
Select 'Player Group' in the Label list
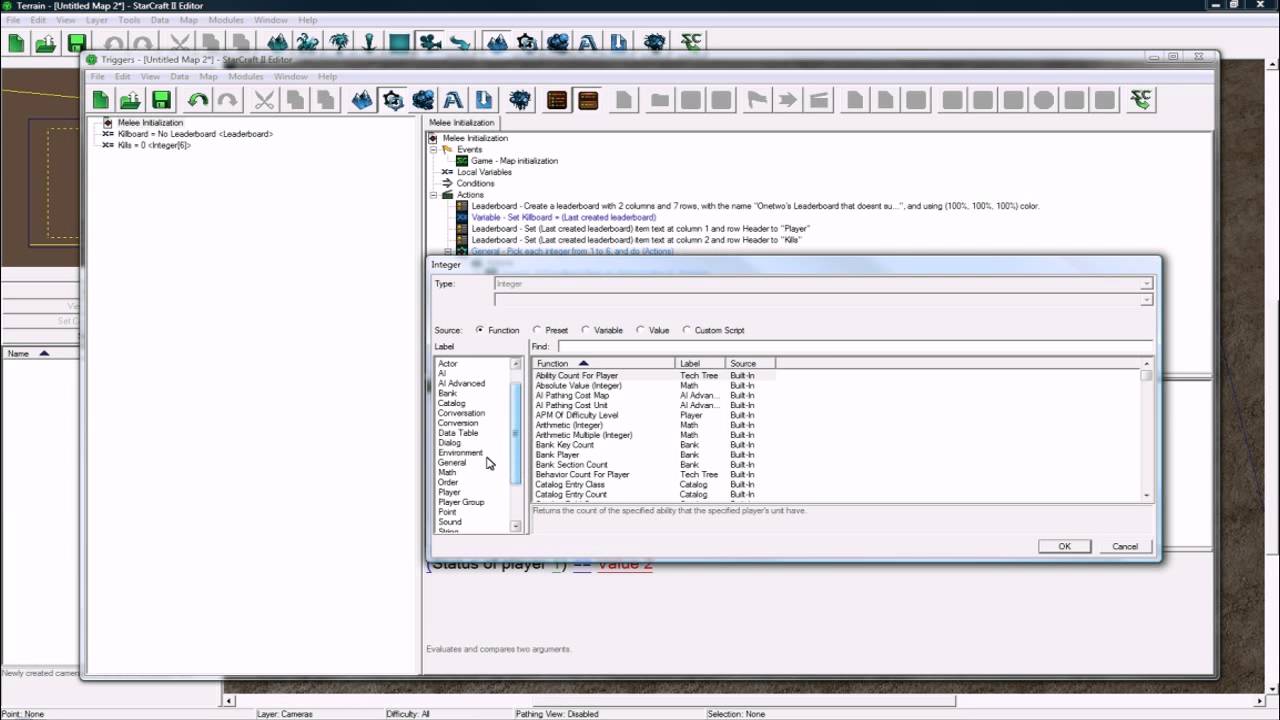click(461, 502)
